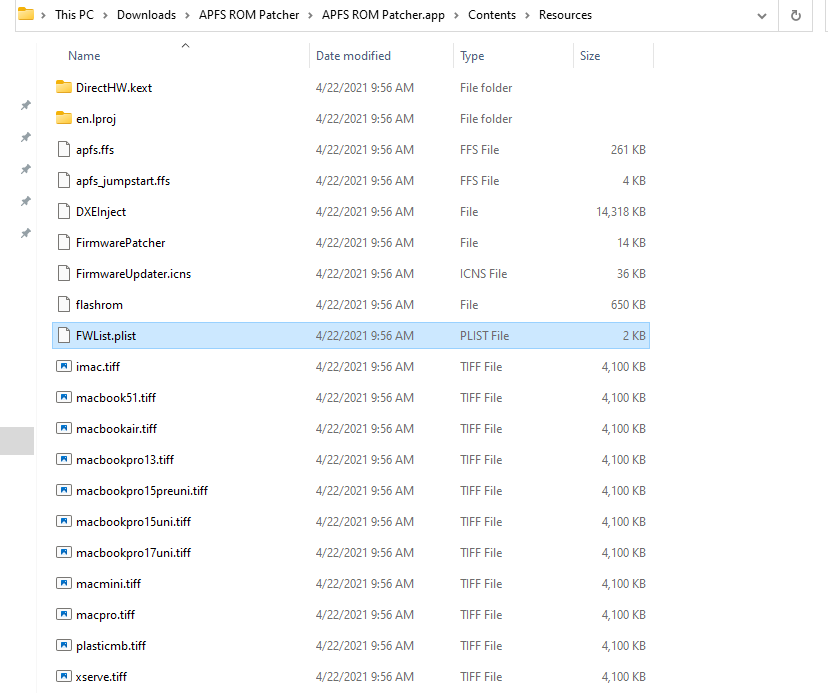Click the FWList.plist file name
The width and height of the screenshot is (828, 699).
pyautogui.click(x=106, y=336)
